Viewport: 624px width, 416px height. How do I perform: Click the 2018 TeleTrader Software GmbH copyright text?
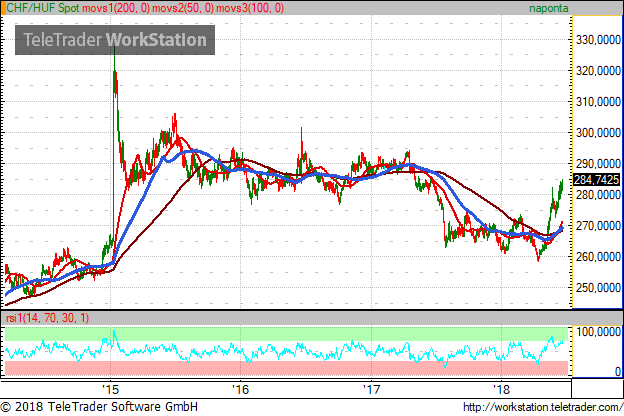pos(99,407)
